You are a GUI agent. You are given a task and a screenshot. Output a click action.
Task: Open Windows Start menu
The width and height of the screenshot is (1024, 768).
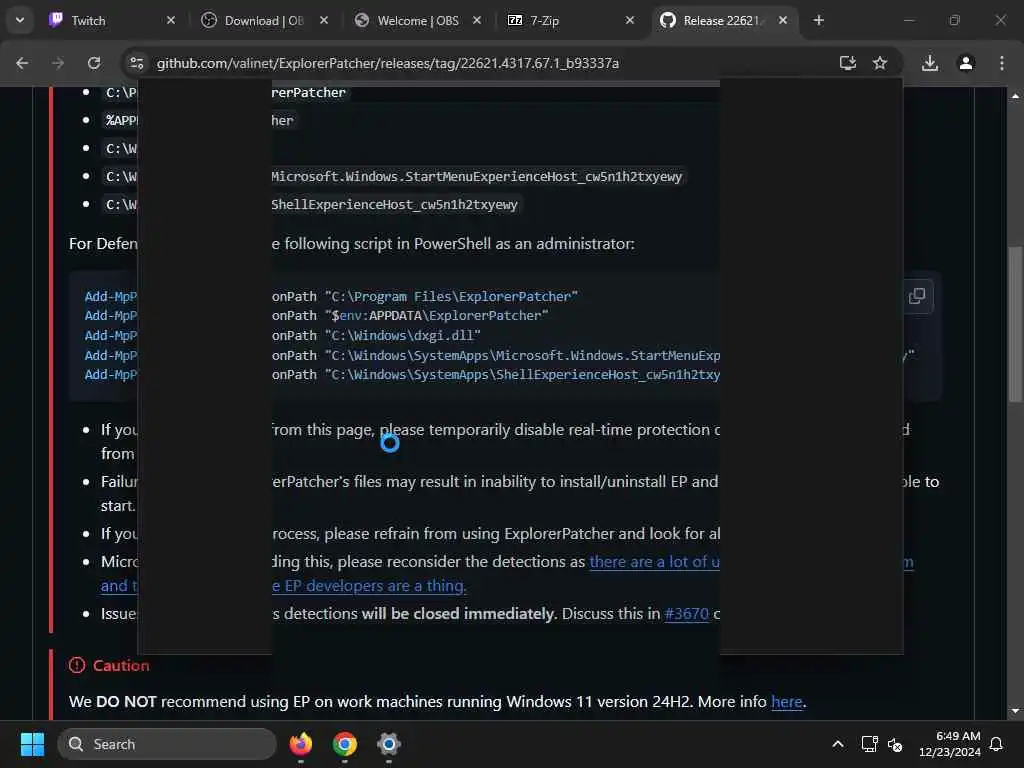coord(32,744)
